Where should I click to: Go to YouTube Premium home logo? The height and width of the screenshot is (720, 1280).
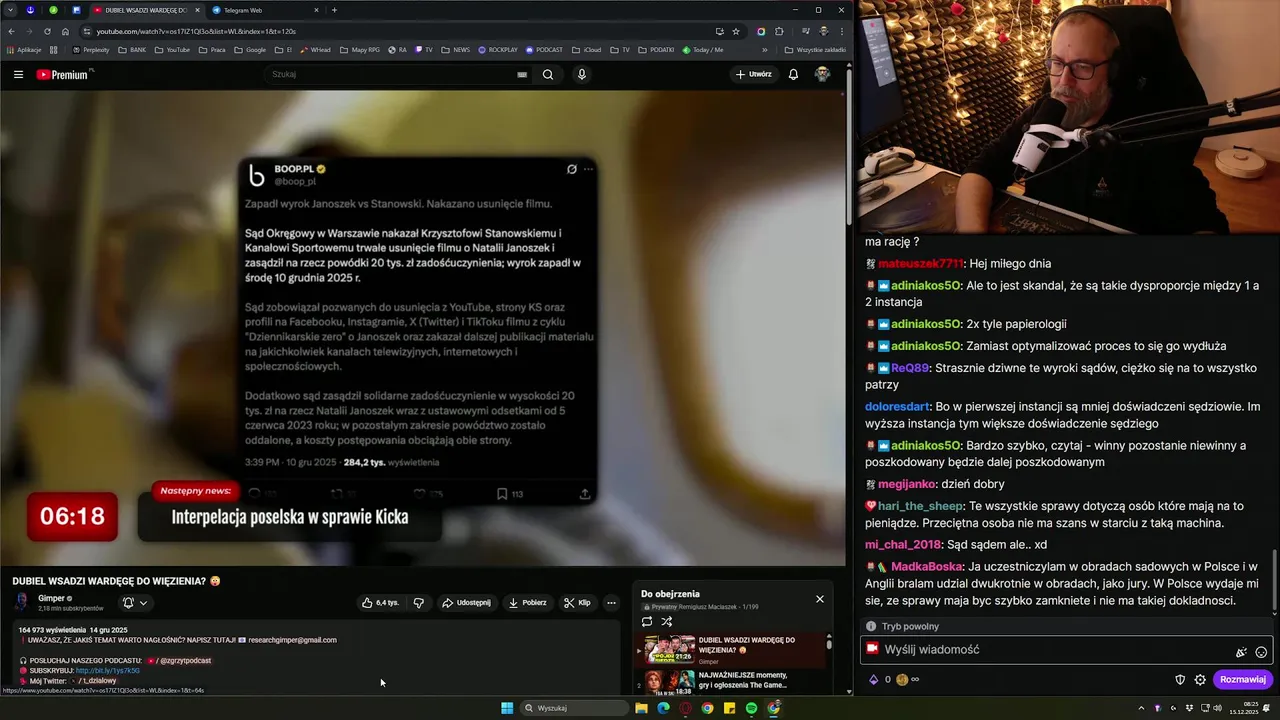pos(64,74)
